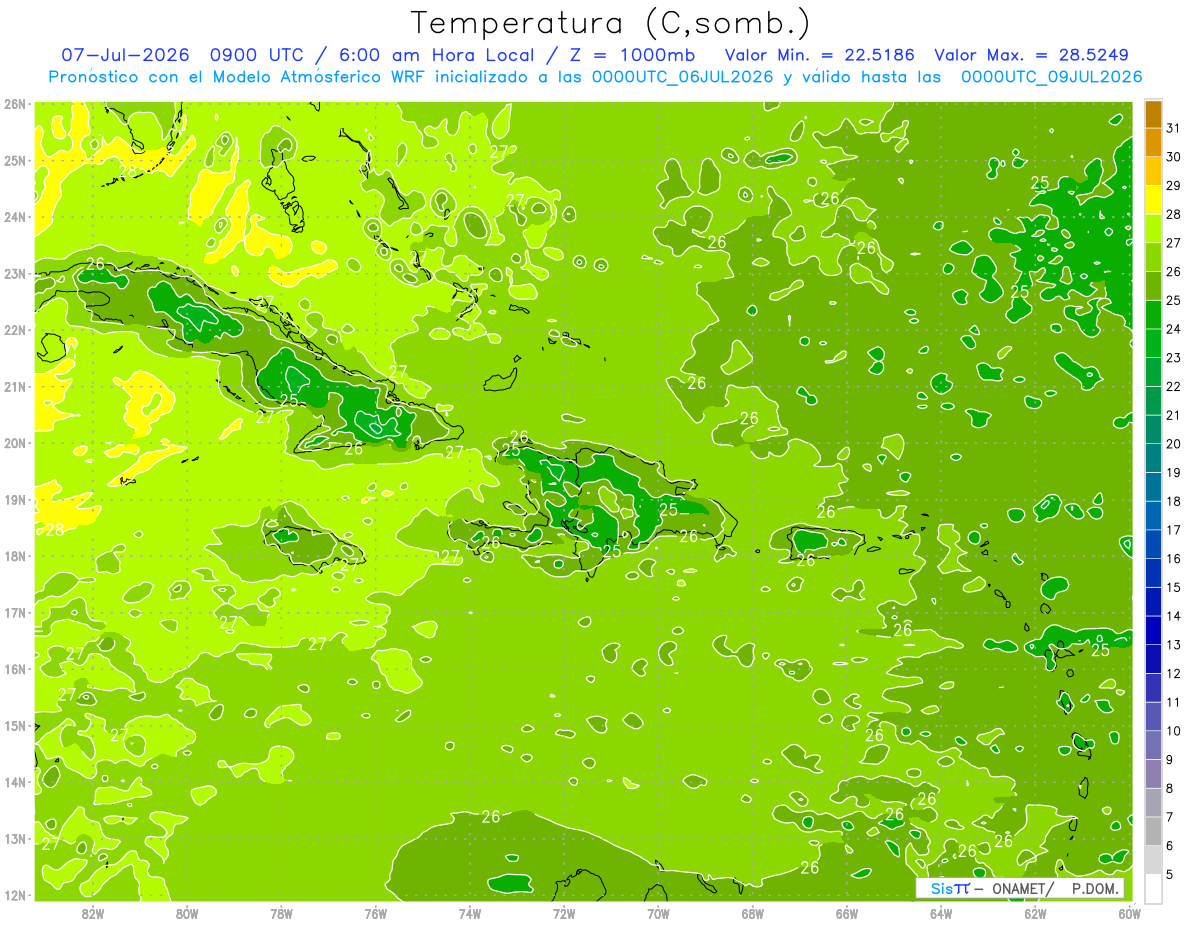Click the '82W' longitude axis label

click(92, 913)
